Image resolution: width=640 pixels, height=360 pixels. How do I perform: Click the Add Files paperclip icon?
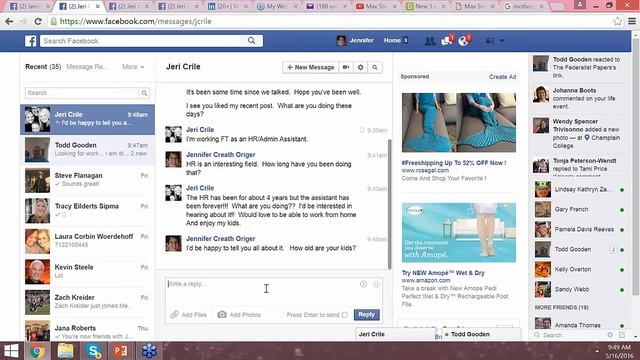coord(175,315)
